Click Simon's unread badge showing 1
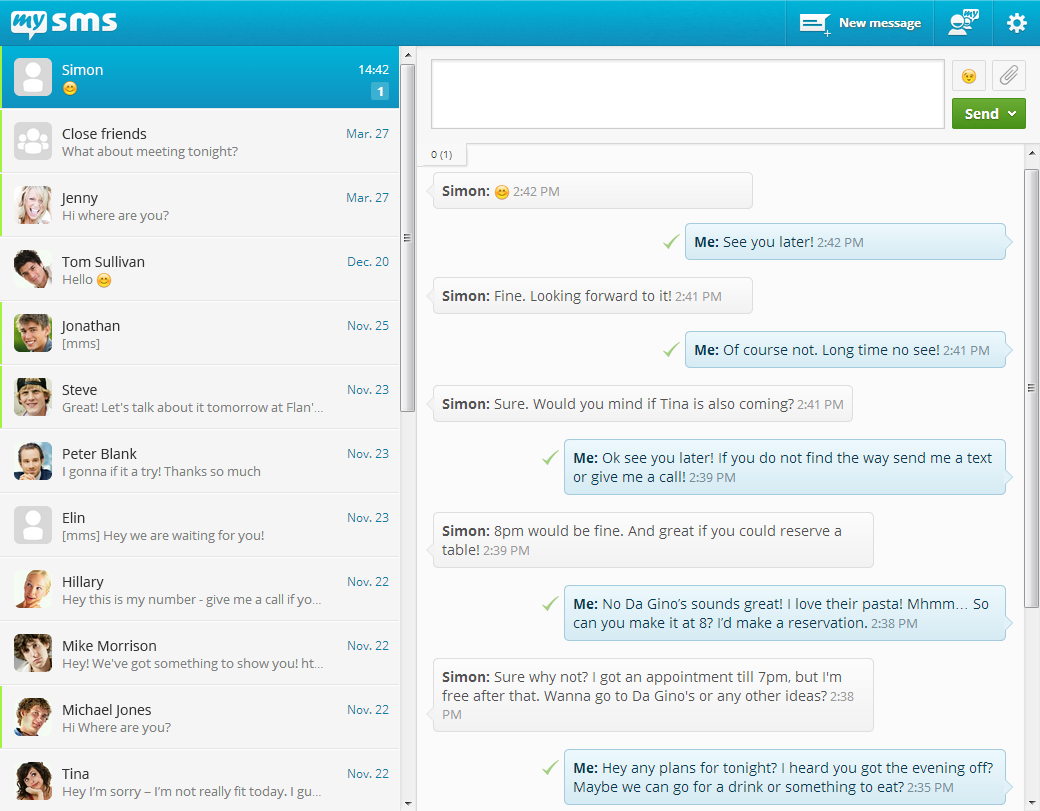 379,92
